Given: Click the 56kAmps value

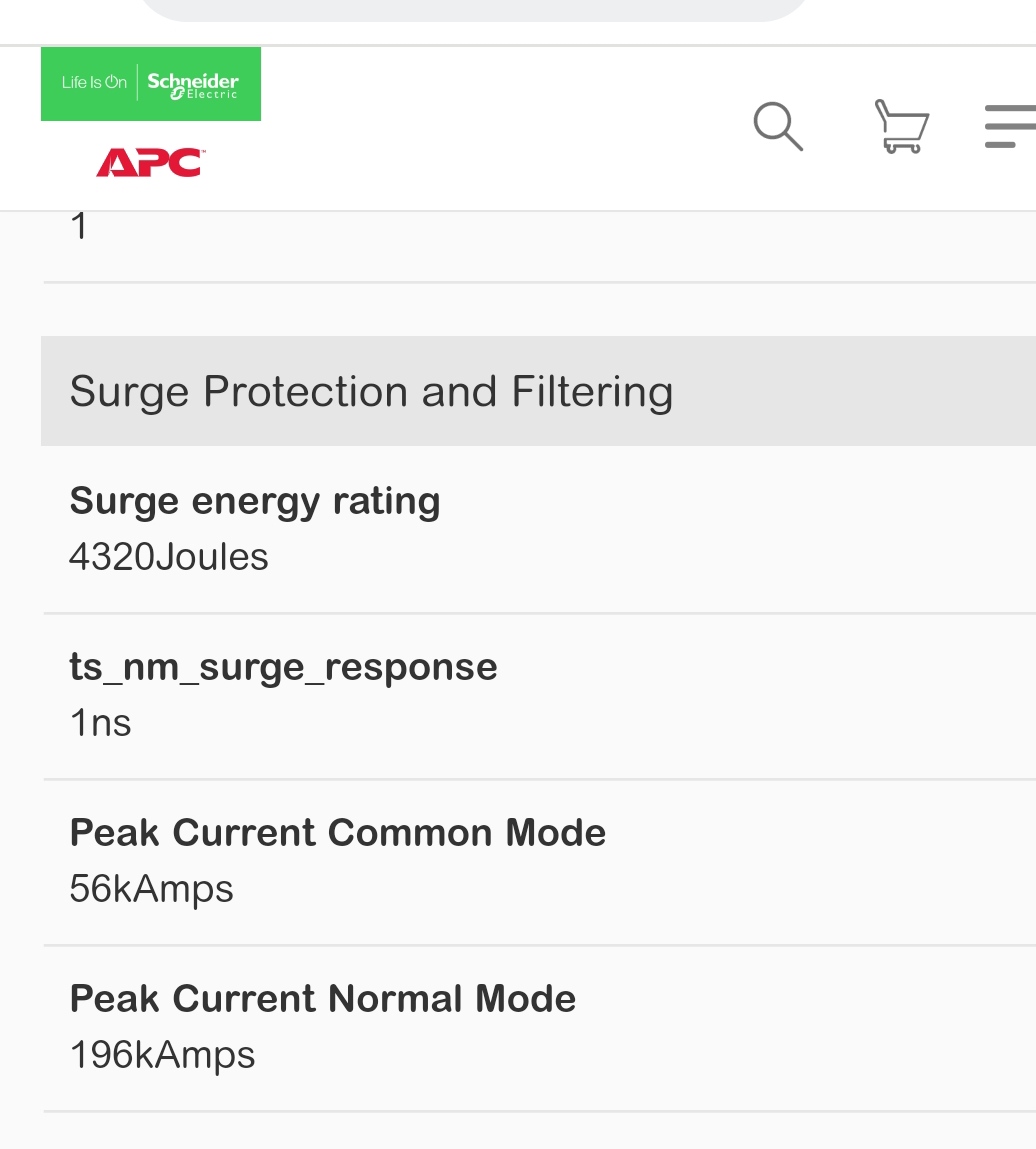Looking at the screenshot, I should (152, 889).
